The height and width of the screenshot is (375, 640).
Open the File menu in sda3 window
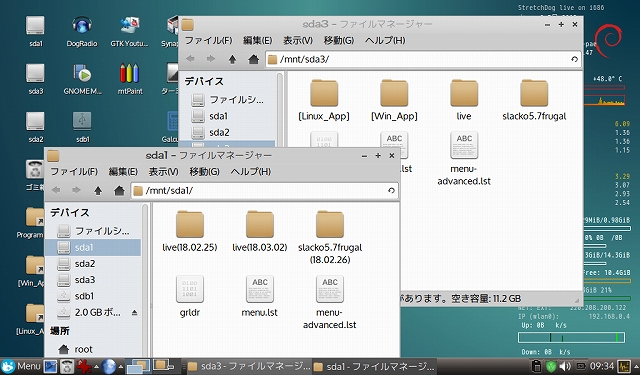pyautogui.click(x=209, y=40)
